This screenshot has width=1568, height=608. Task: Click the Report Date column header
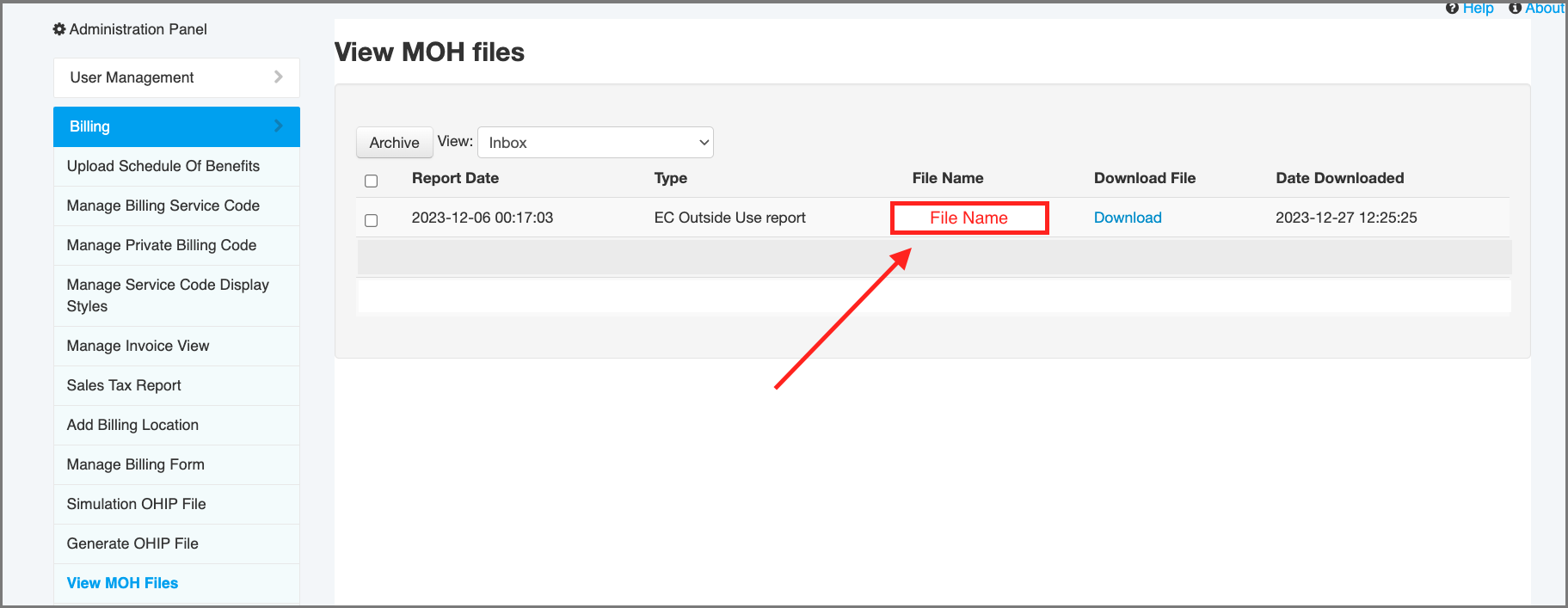coord(455,178)
